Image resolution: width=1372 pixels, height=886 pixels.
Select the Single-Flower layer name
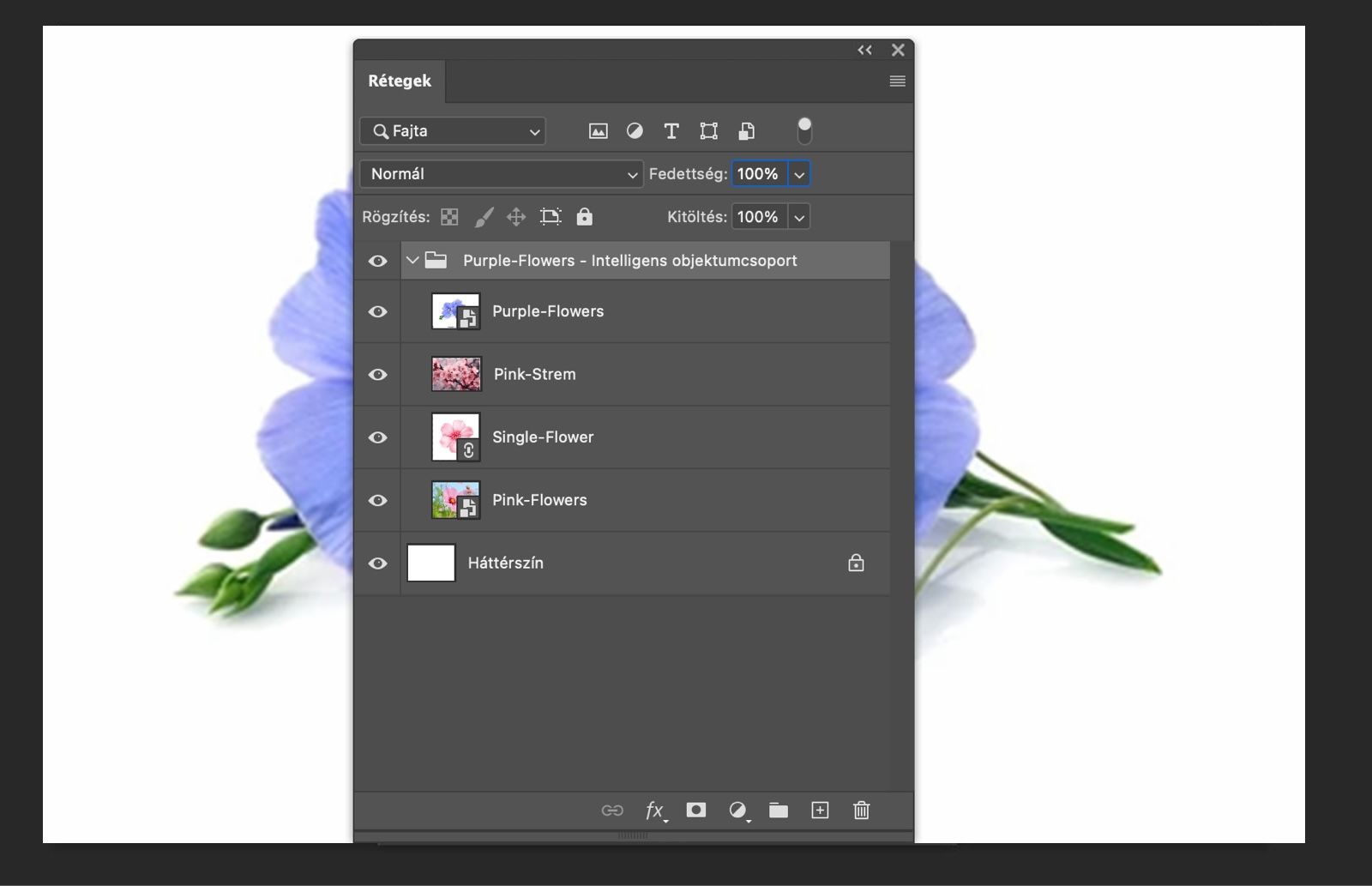(x=543, y=437)
